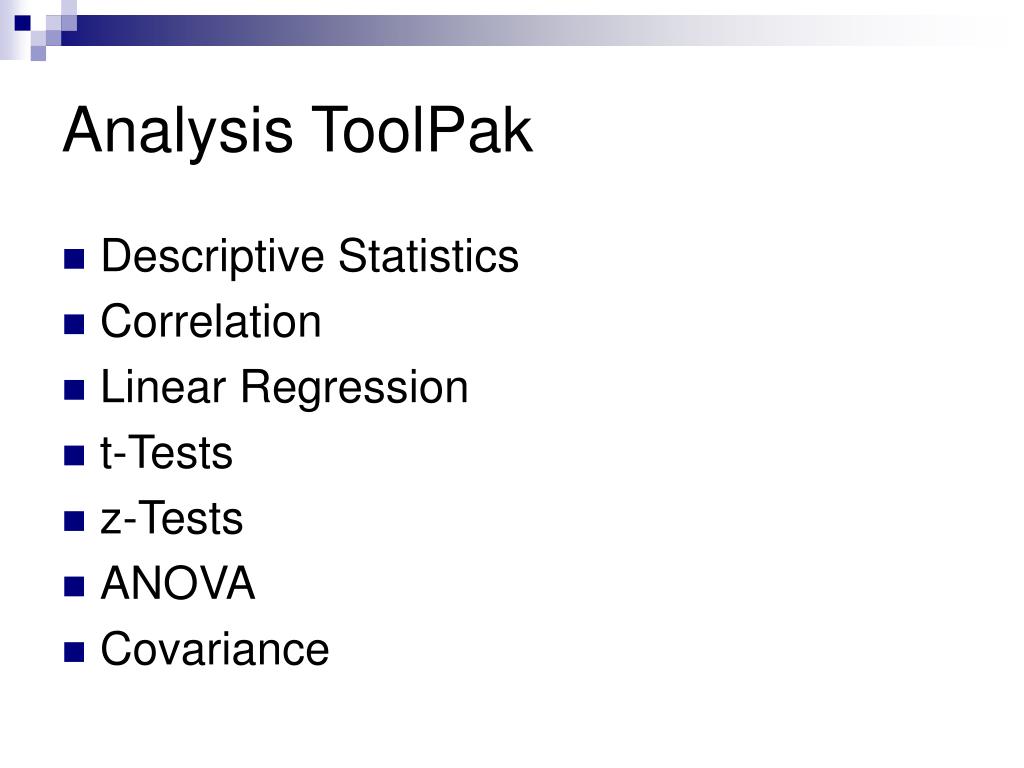The image size is (1024, 768).
Task: Select the z-Tests list entry
Action: click(x=172, y=519)
